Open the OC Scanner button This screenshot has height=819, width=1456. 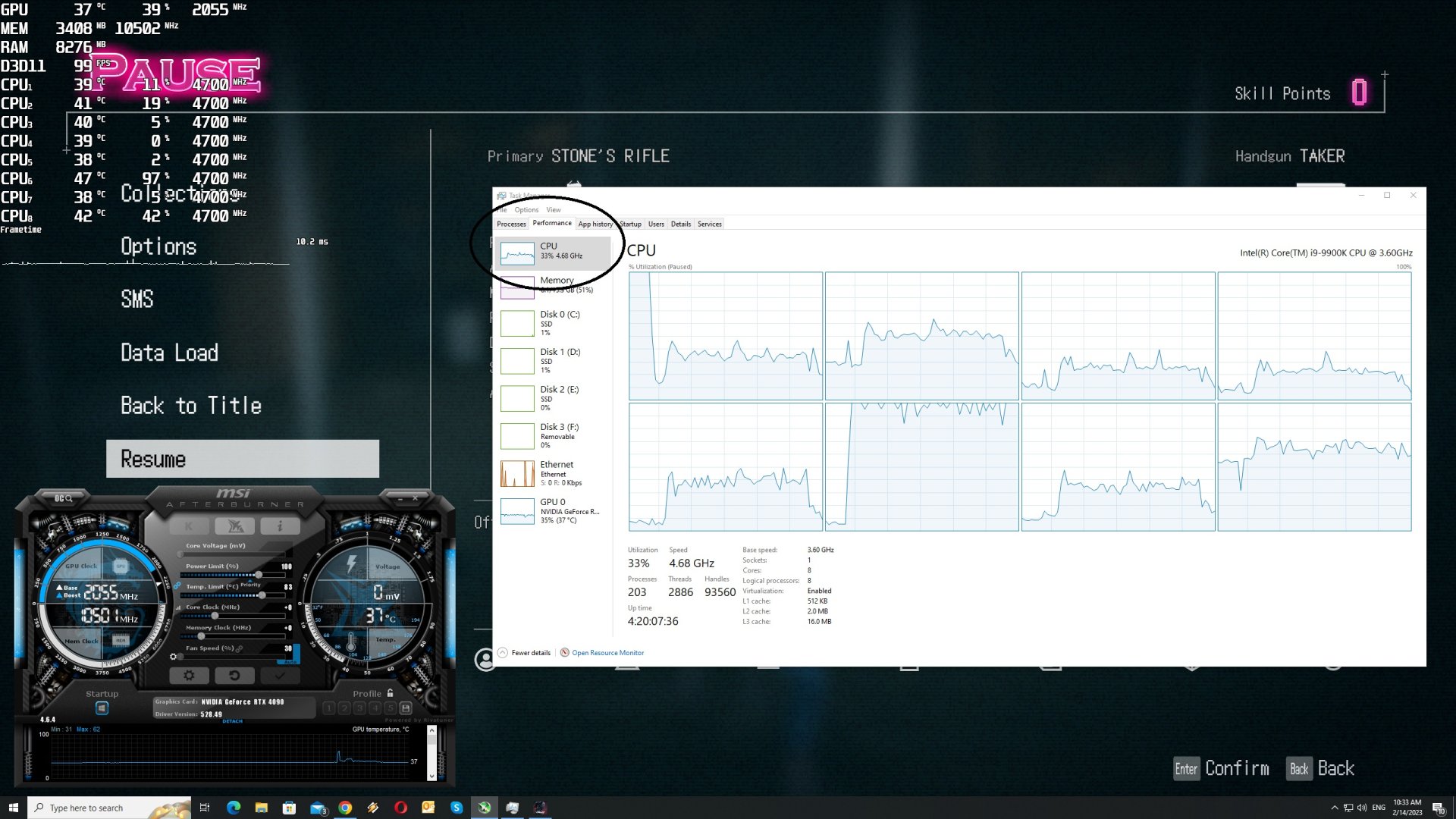point(63,498)
